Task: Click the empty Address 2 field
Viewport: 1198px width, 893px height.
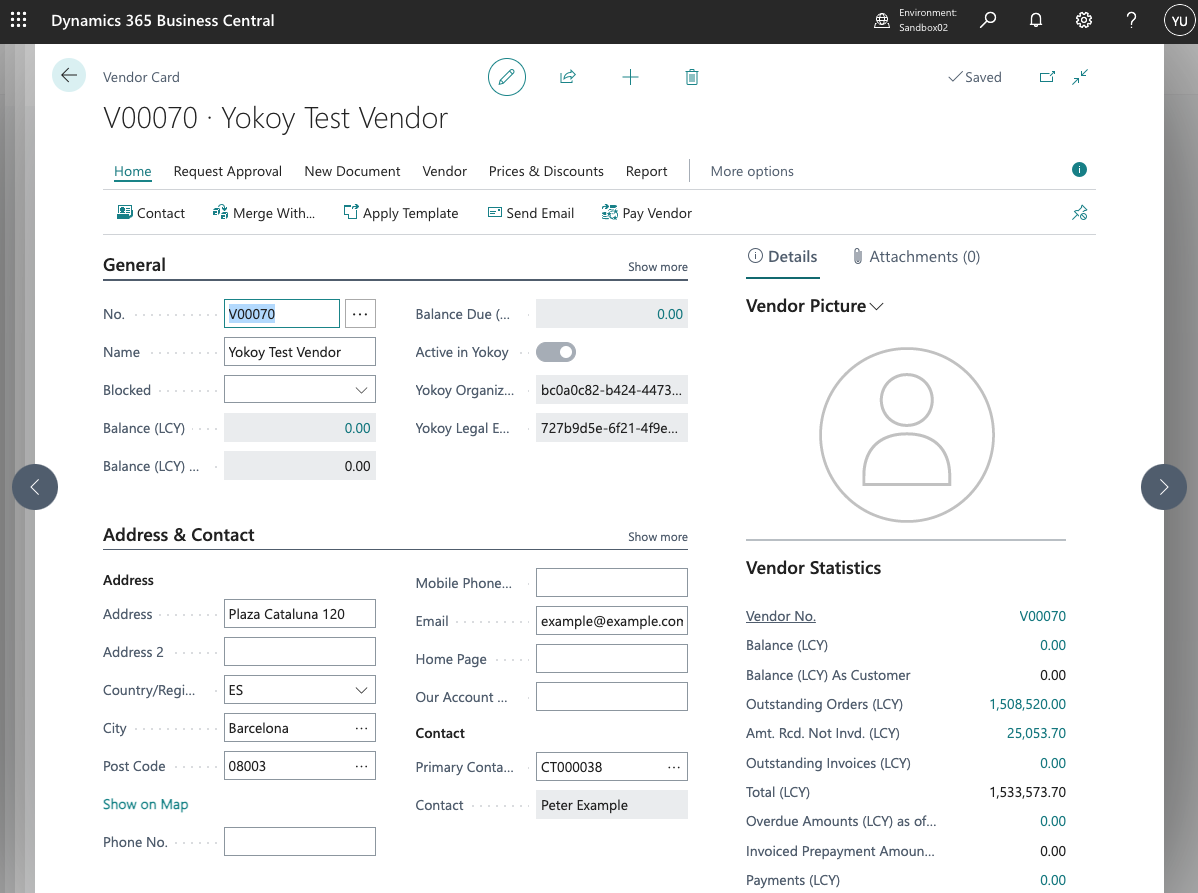Action: [300, 652]
